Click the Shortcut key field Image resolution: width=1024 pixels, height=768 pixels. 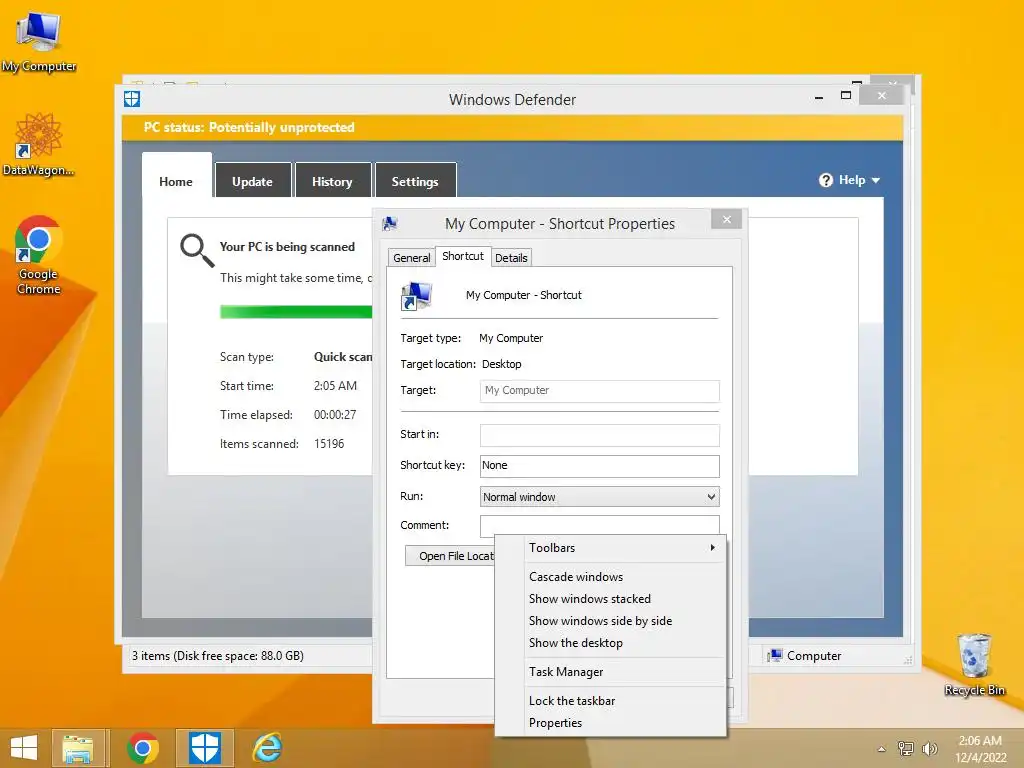pos(600,466)
